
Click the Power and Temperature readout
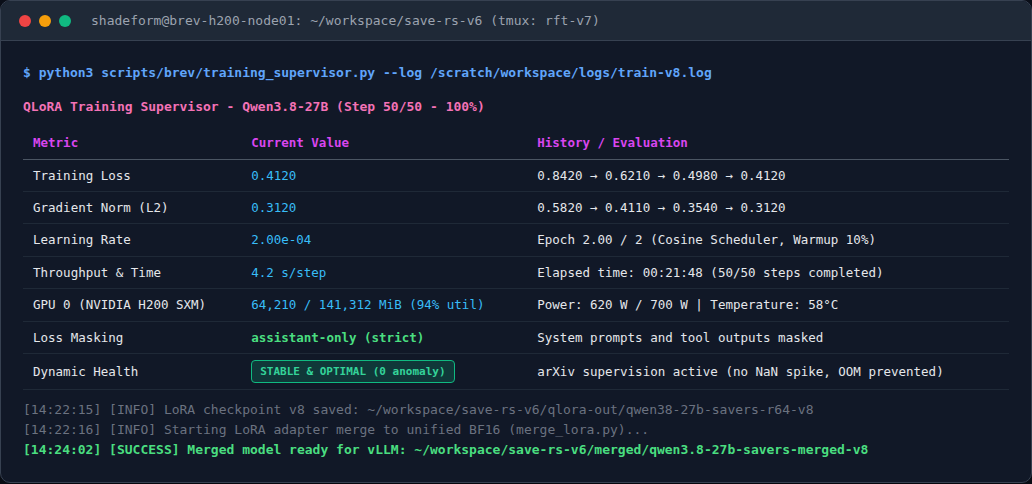pyautogui.click(x=687, y=305)
